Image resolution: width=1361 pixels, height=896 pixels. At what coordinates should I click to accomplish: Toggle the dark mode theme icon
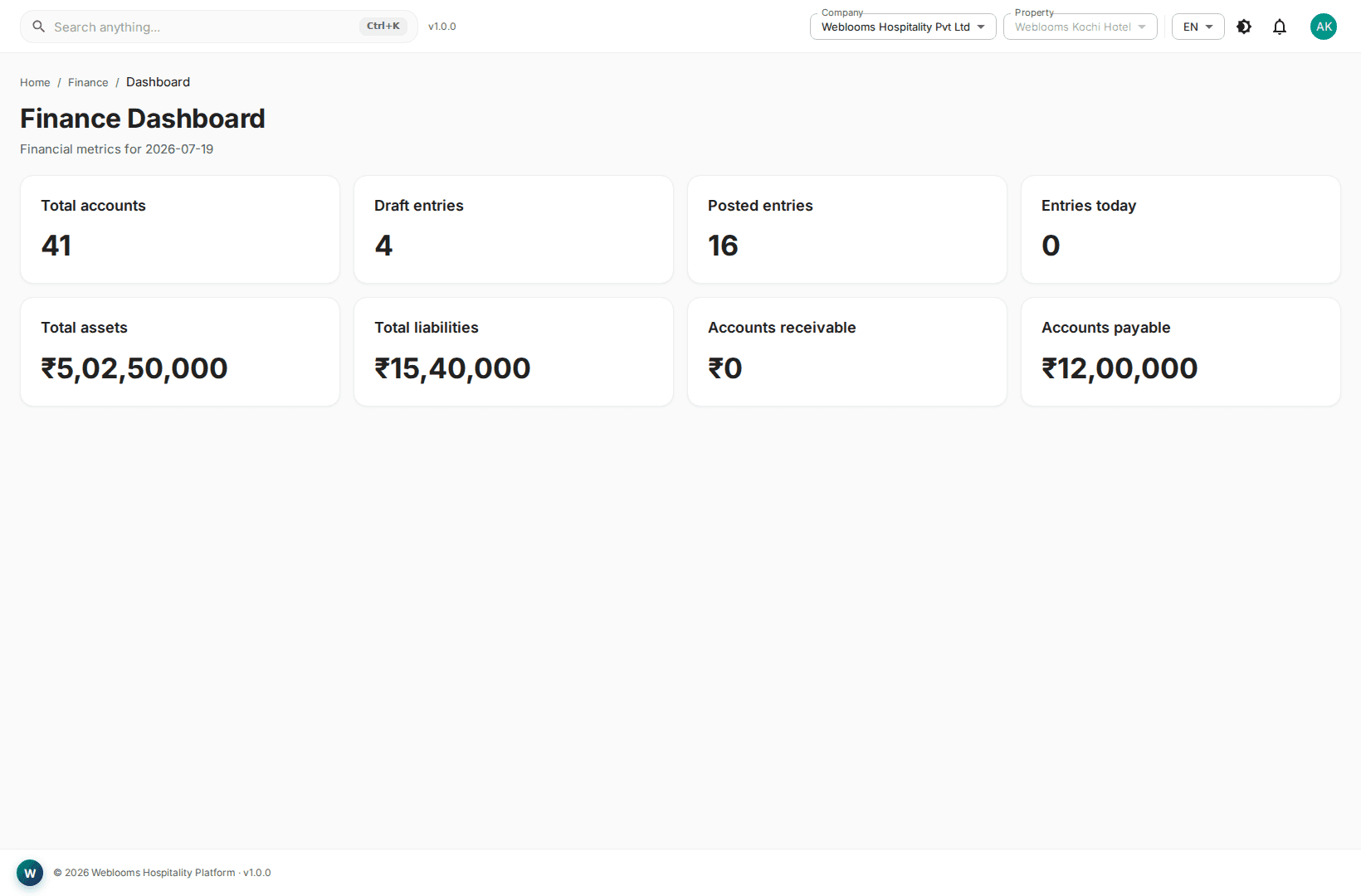[1244, 27]
